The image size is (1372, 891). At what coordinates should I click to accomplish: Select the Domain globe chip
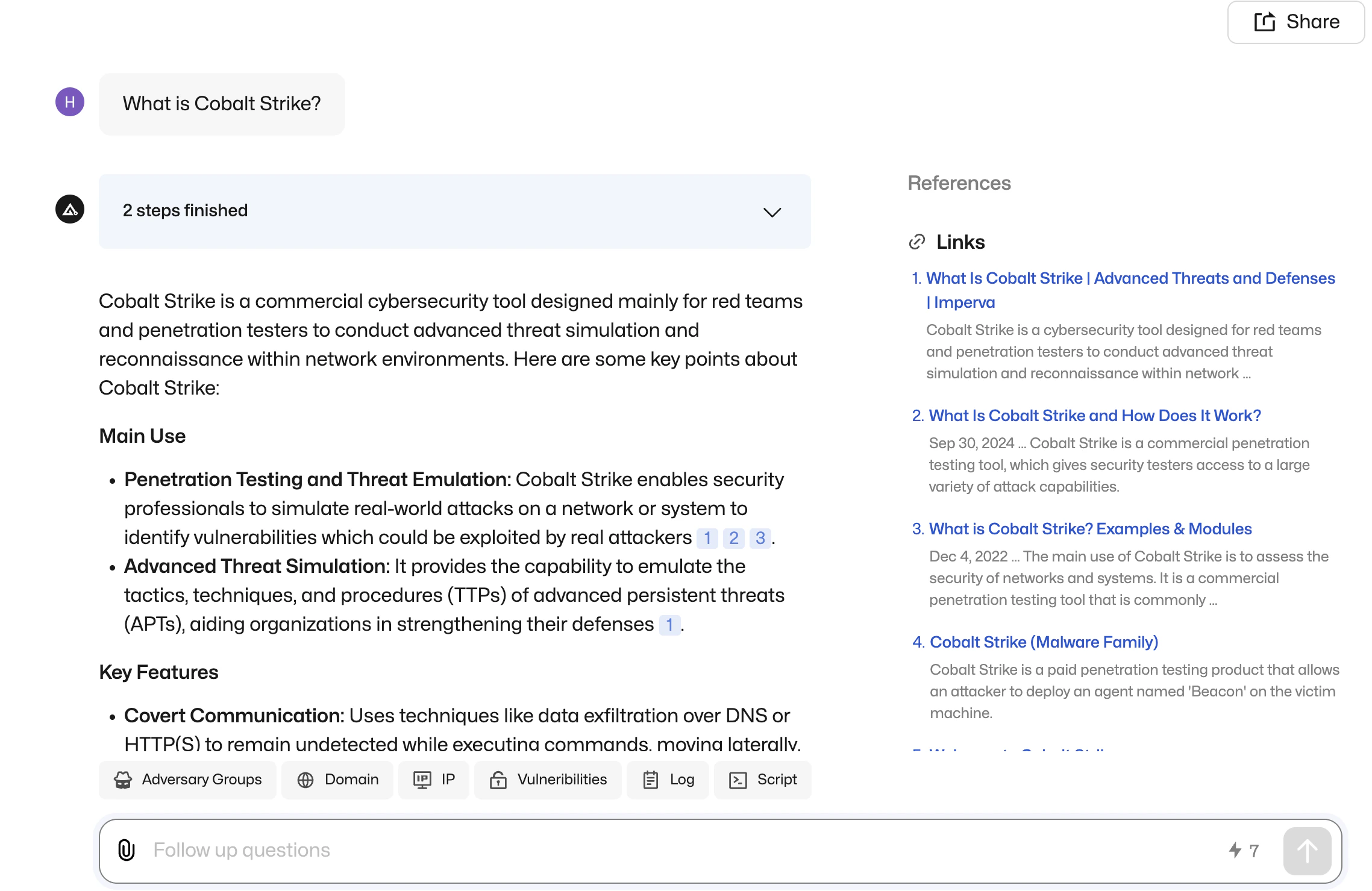tap(337, 780)
